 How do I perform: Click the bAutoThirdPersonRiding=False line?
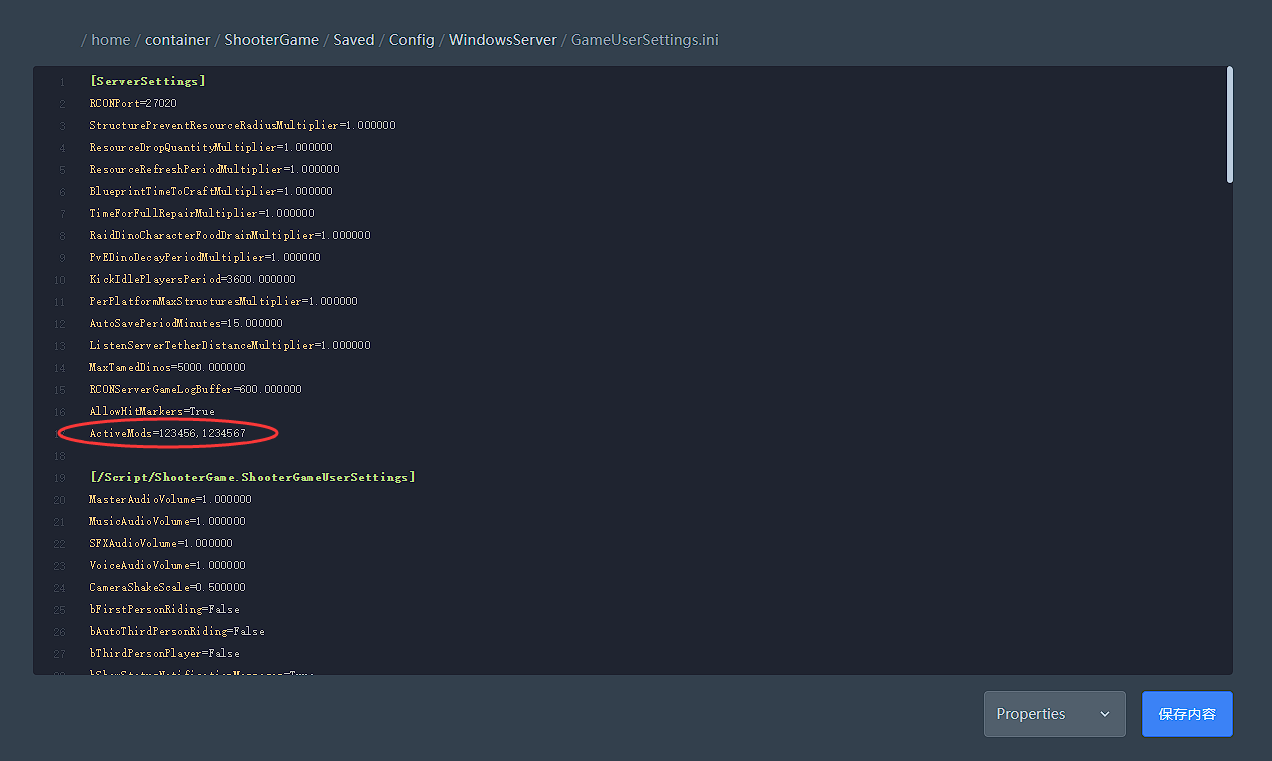click(177, 631)
